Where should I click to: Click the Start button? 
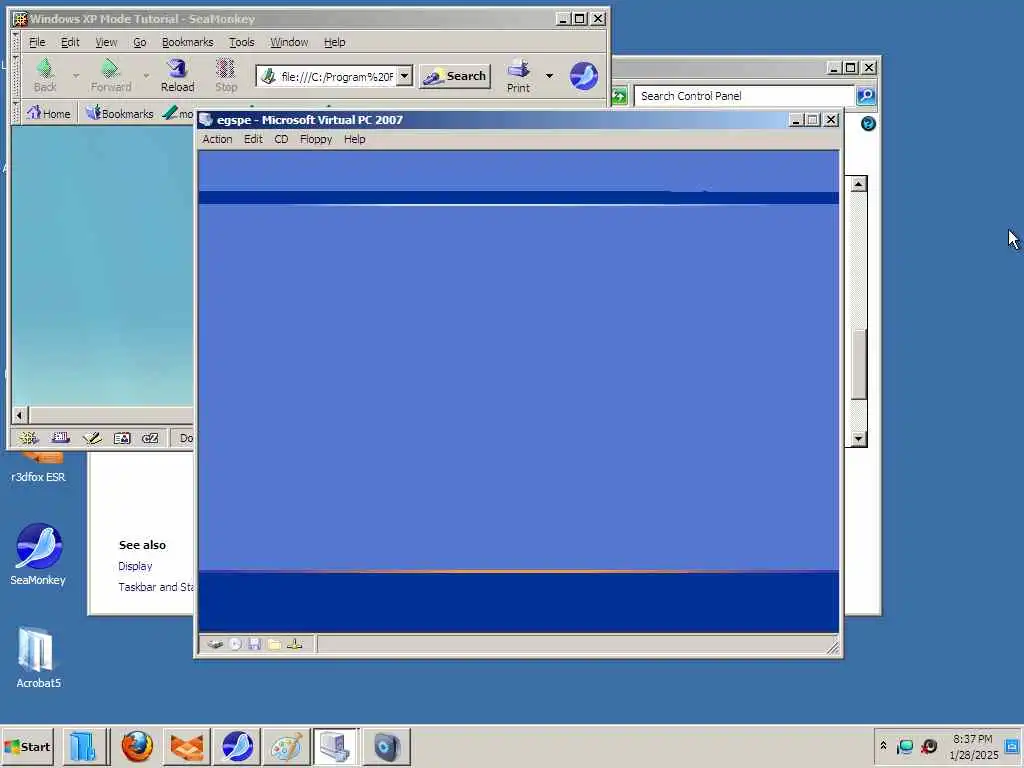point(27,746)
